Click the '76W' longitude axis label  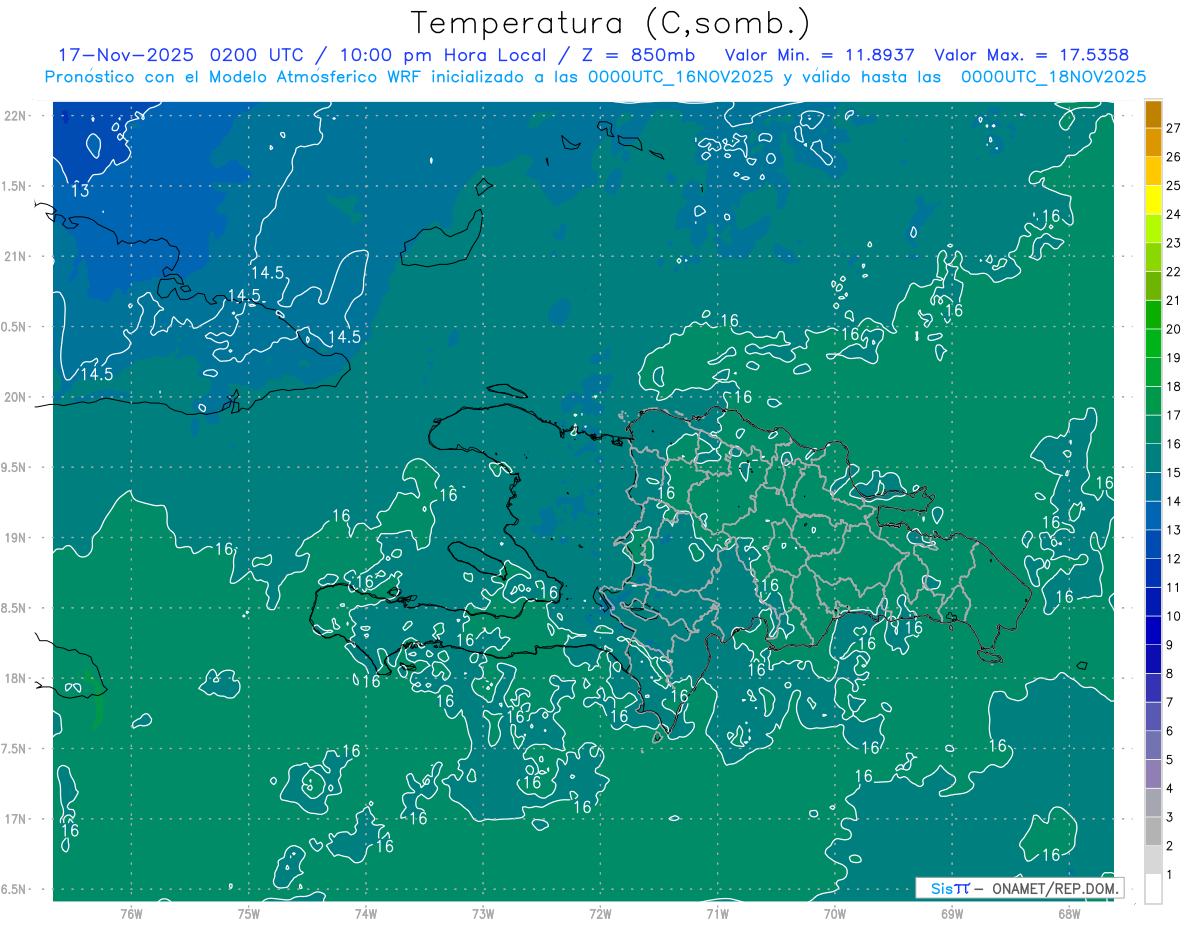[x=131, y=913]
